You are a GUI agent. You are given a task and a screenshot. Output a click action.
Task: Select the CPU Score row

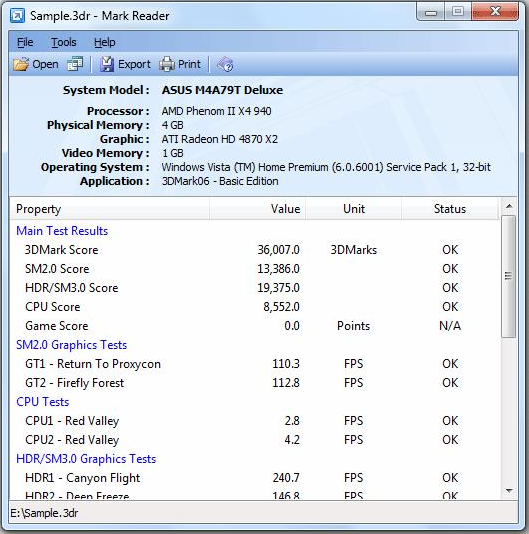[x=255, y=307]
